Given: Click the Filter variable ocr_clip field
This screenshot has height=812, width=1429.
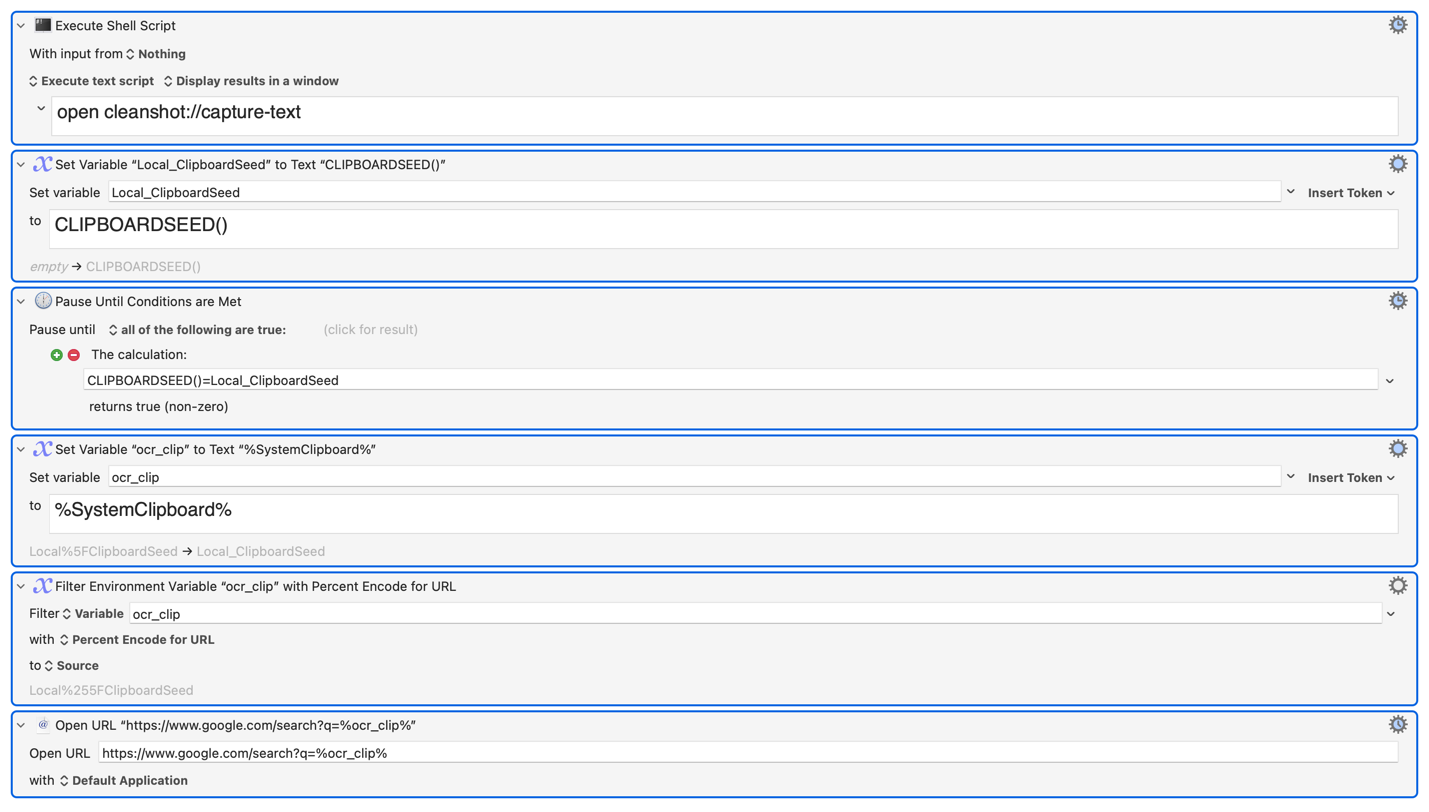Looking at the screenshot, I should coord(755,614).
